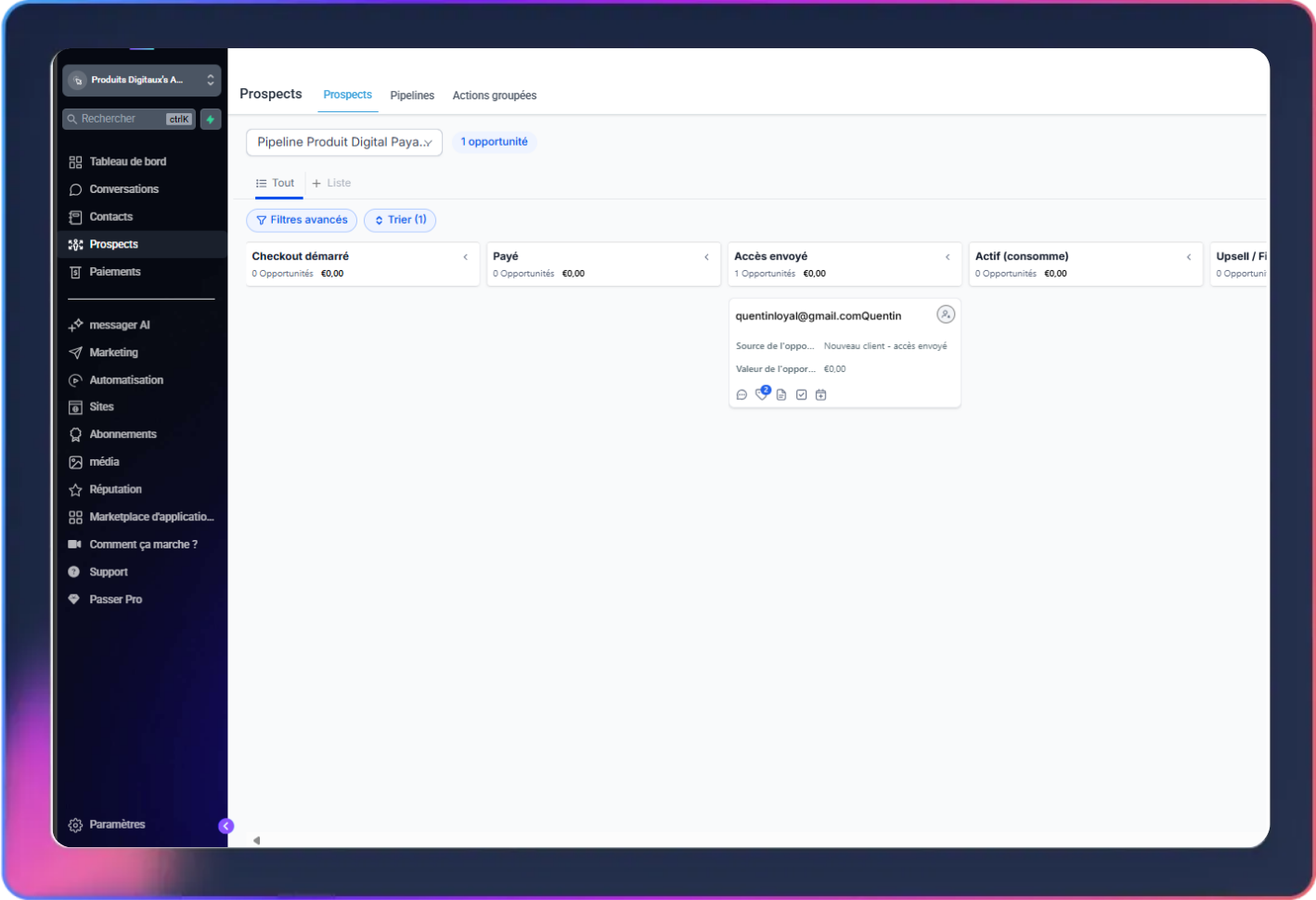Image resolution: width=1316 pixels, height=900 pixels.
Task: Click the assign user avatar on card
Action: pos(945,315)
